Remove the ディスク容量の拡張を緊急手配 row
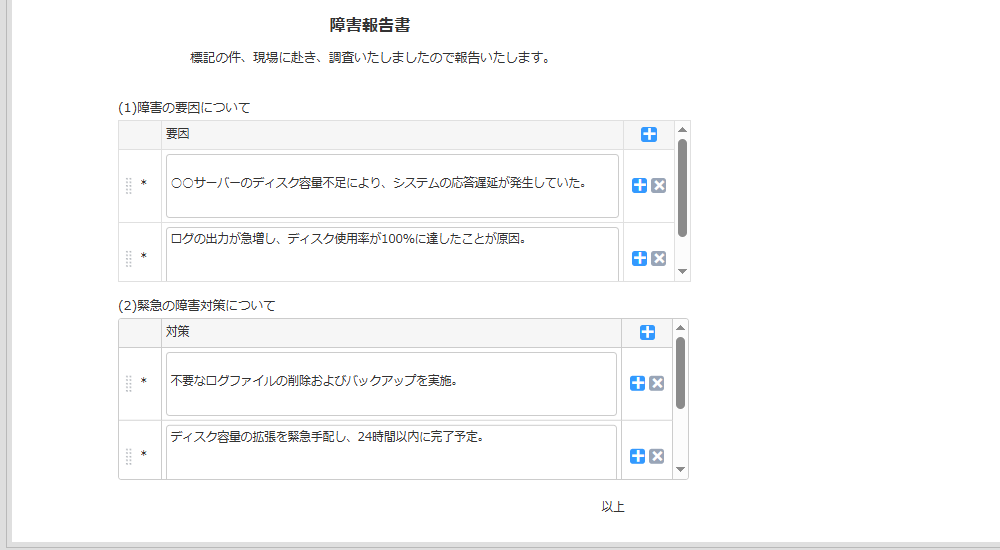The image size is (1000, 550). click(657, 456)
